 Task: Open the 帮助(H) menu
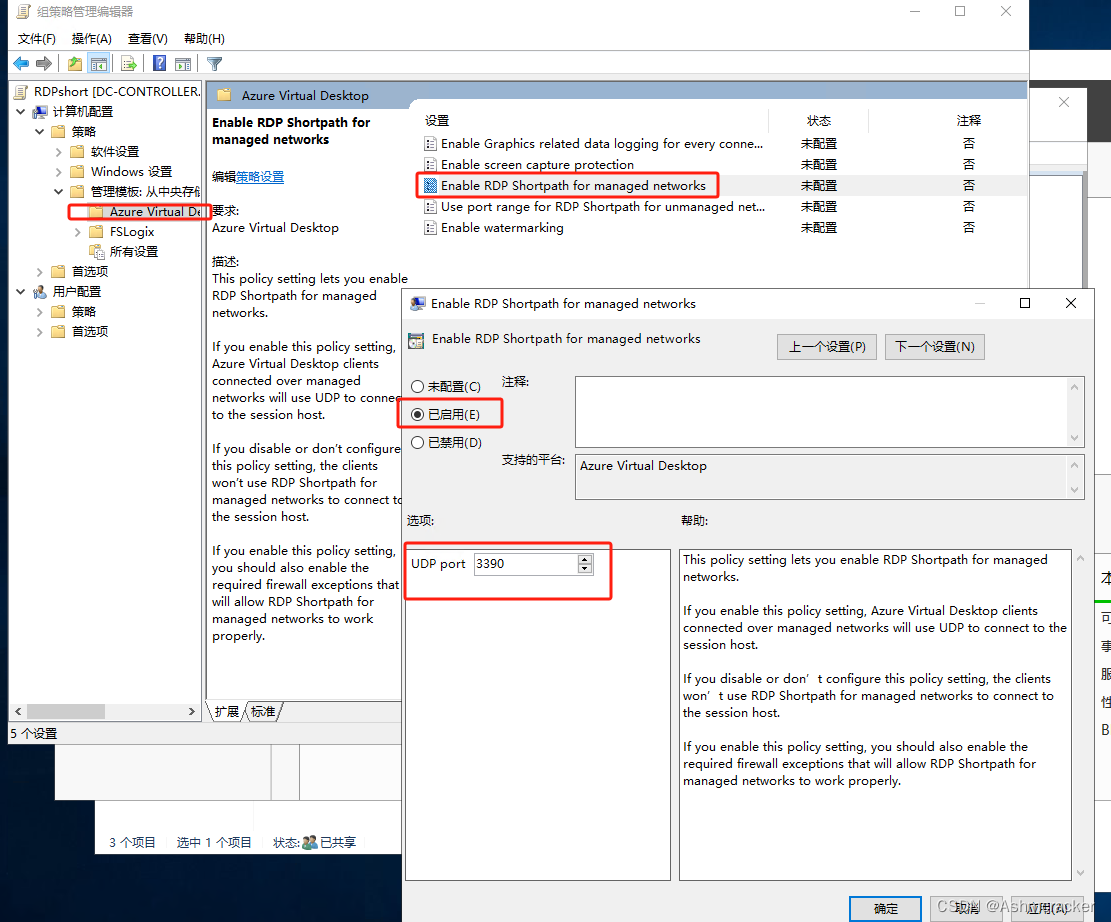pos(204,39)
